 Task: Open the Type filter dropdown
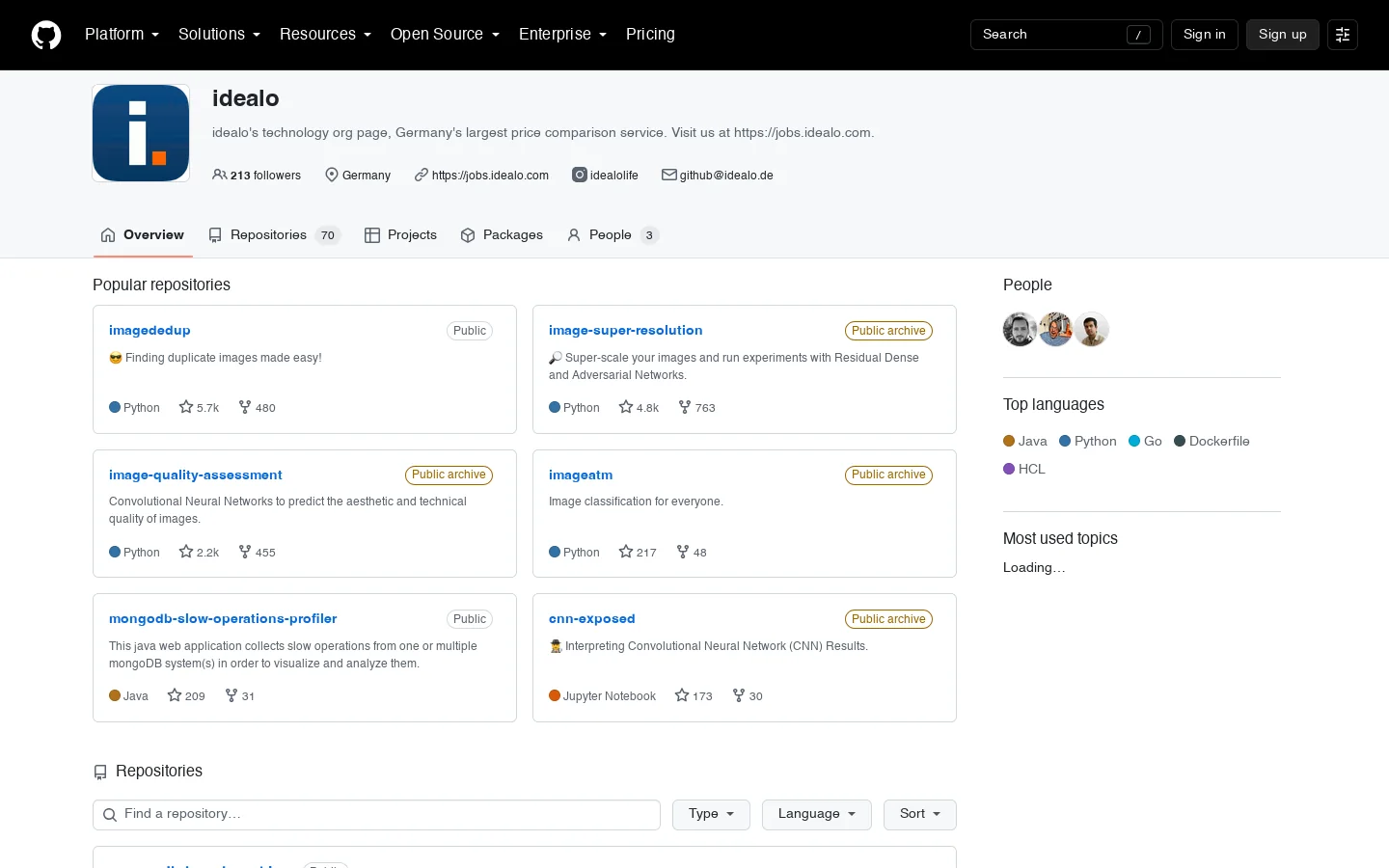[x=712, y=815]
